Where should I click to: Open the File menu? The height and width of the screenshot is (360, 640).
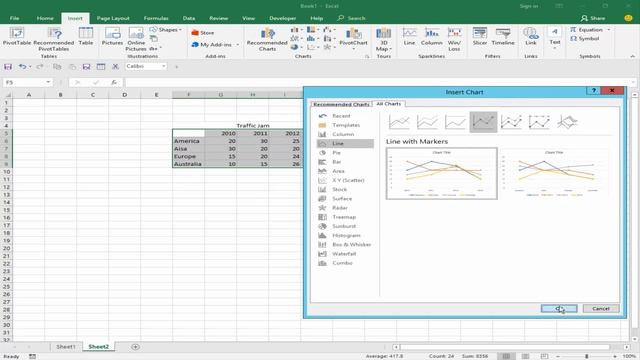click(x=14, y=18)
